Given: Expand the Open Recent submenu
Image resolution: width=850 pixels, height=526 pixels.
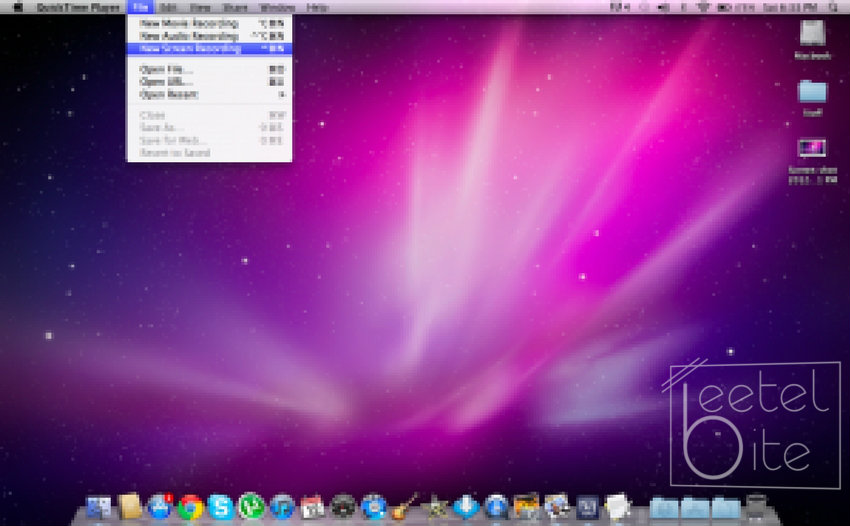Looking at the screenshot, I should 209,94.
